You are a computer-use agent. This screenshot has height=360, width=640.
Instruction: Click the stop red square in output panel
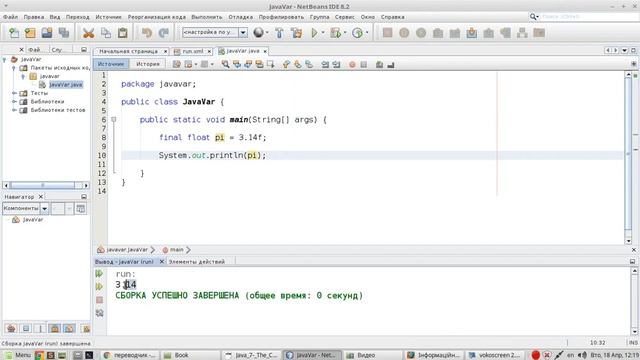[99, 300]
